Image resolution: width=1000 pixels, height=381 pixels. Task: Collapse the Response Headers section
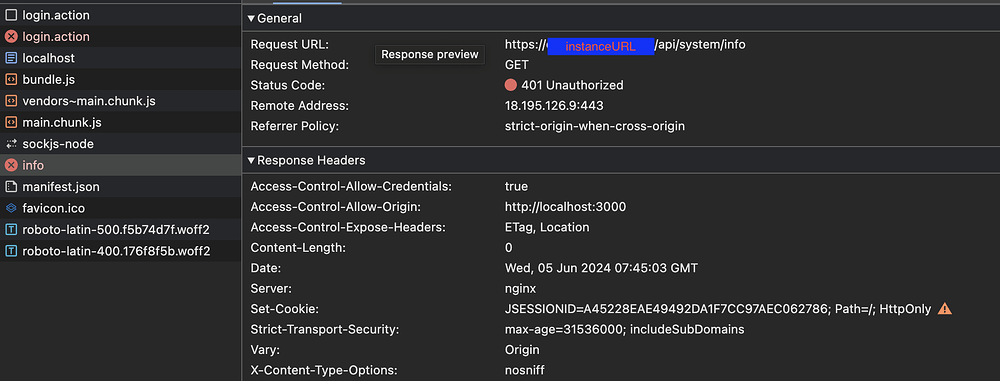[x=251, y=161]
